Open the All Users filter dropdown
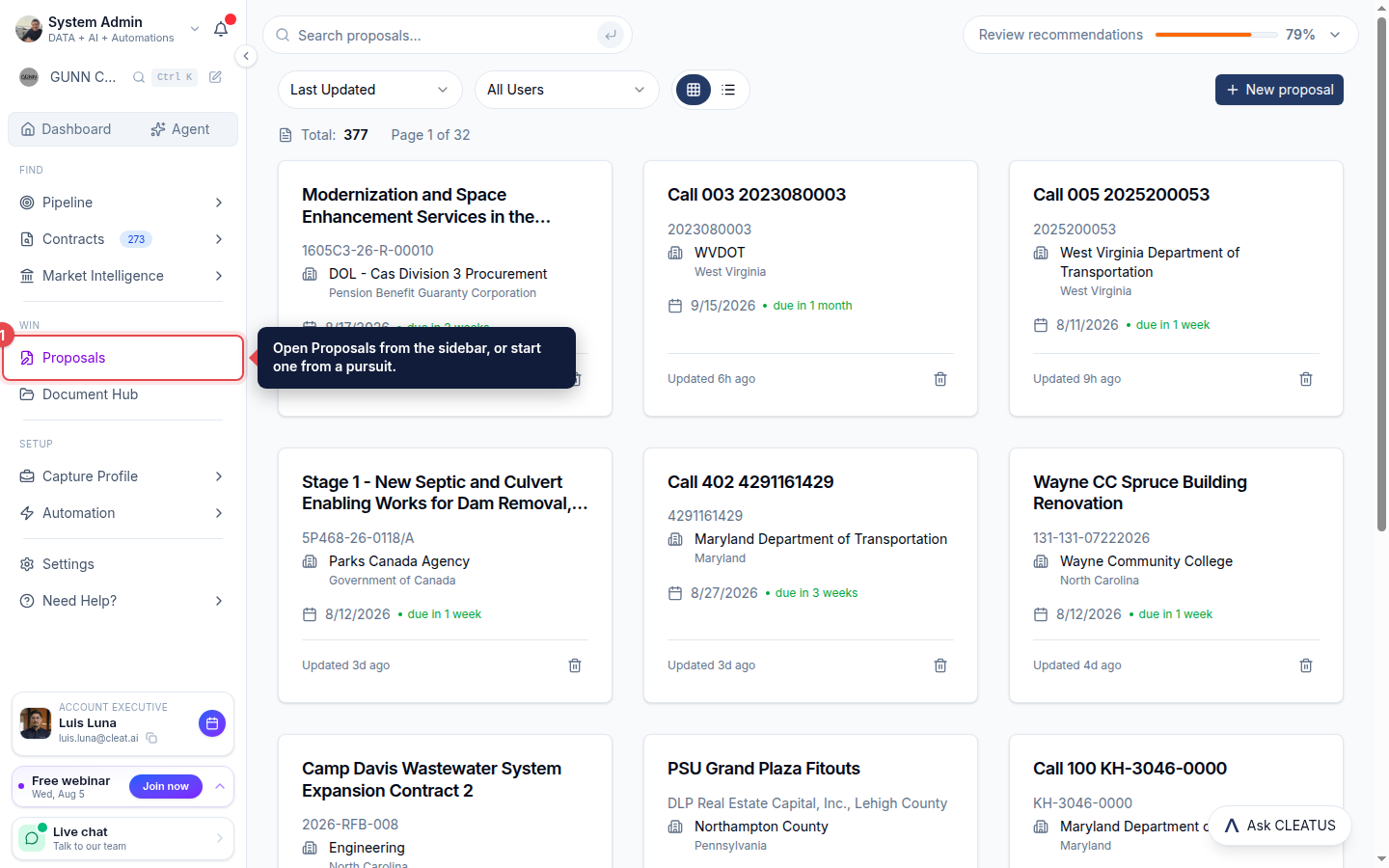This screenshot has width=1389, height=868. [x=566, y=90]
